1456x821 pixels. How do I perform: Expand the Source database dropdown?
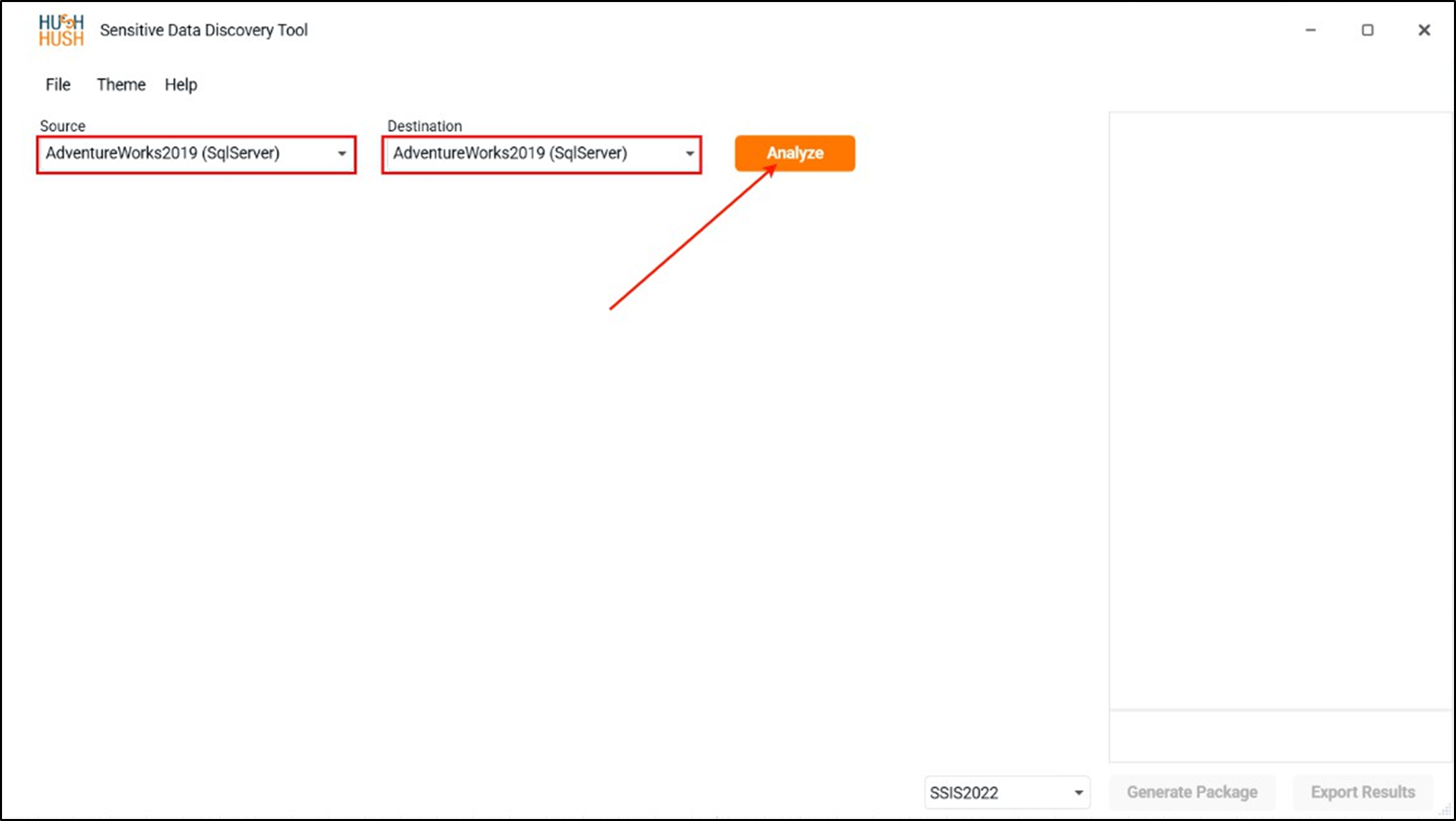(x=196, y=154)
